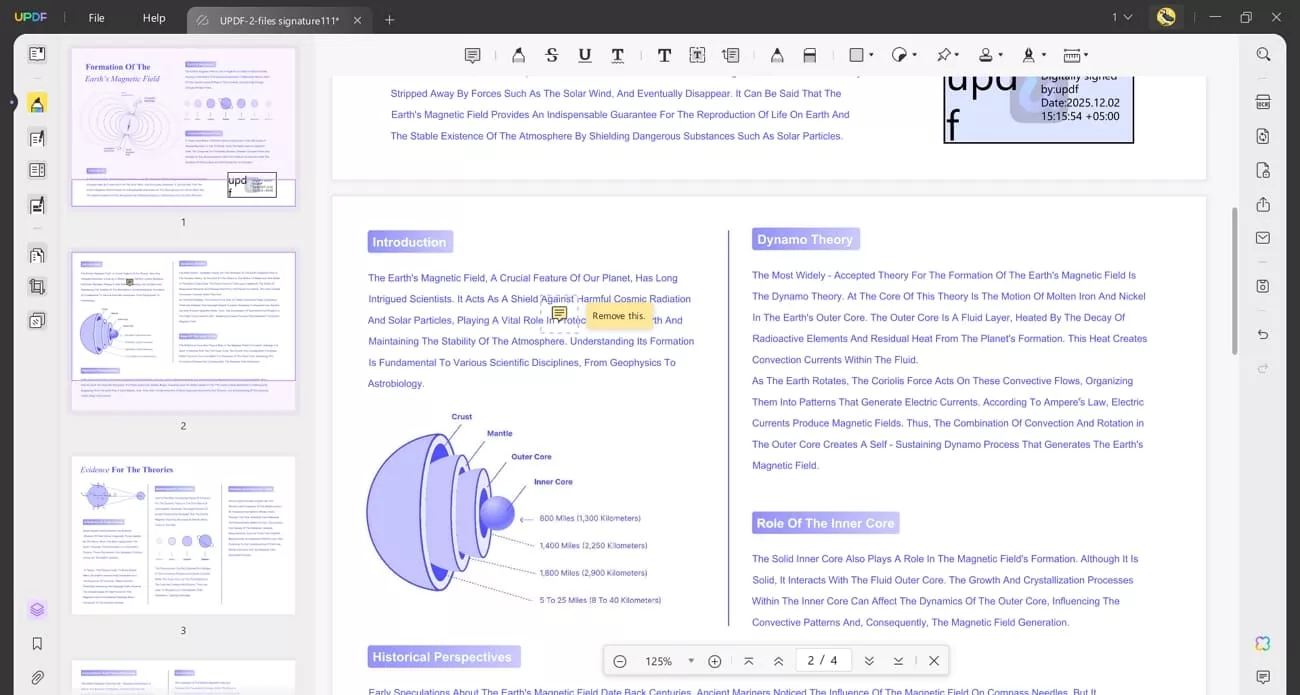Screen dimensions: 1300x695
Task: Select the Underline annotation tool
Action: (x=584, y=55)
